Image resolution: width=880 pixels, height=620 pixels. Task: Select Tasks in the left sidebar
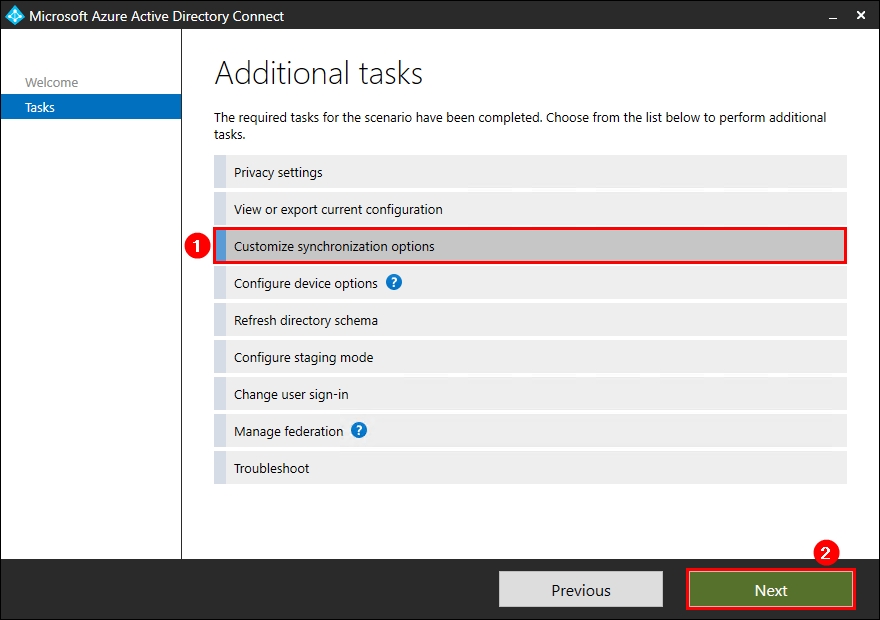point(39,107)
